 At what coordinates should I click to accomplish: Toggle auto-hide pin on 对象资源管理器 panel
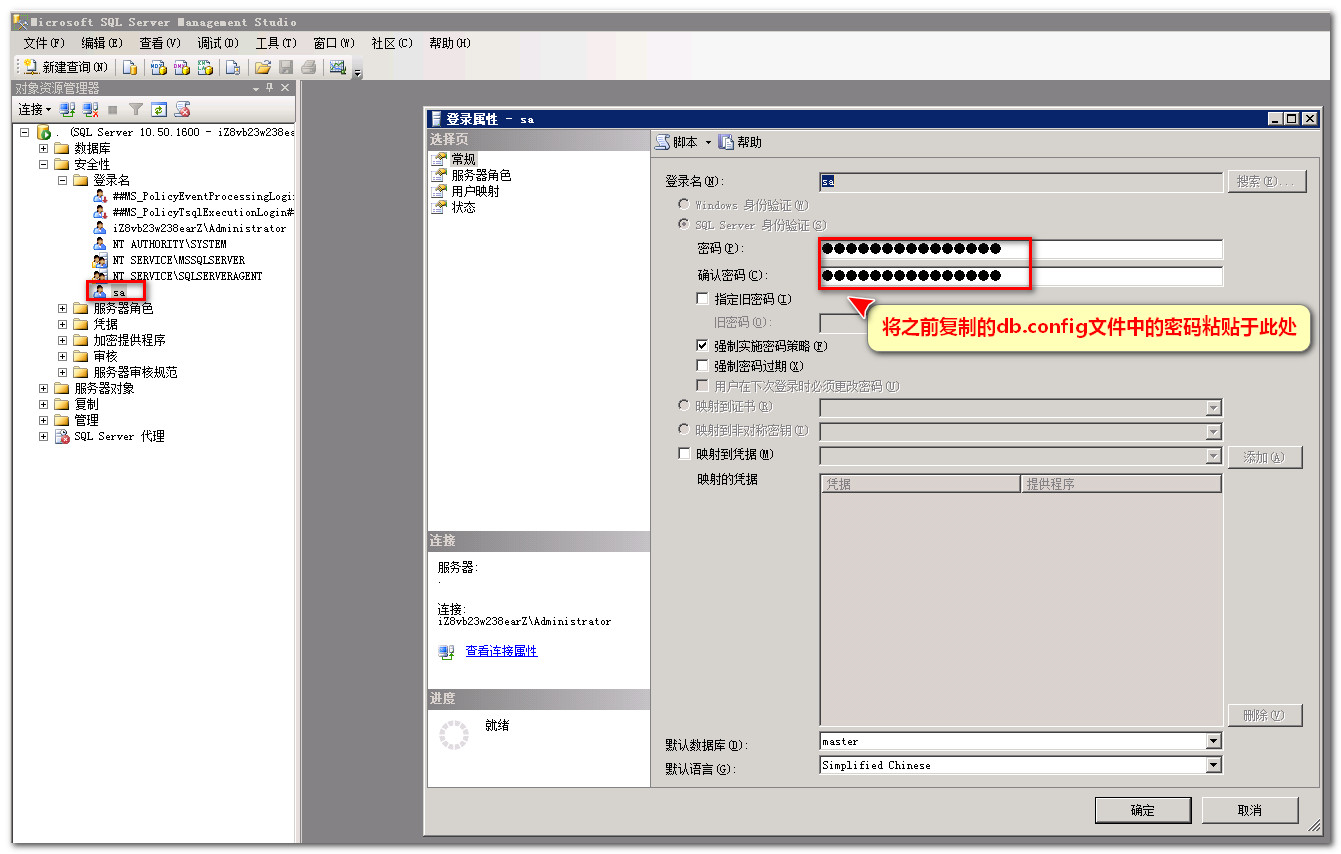(270, 88)
